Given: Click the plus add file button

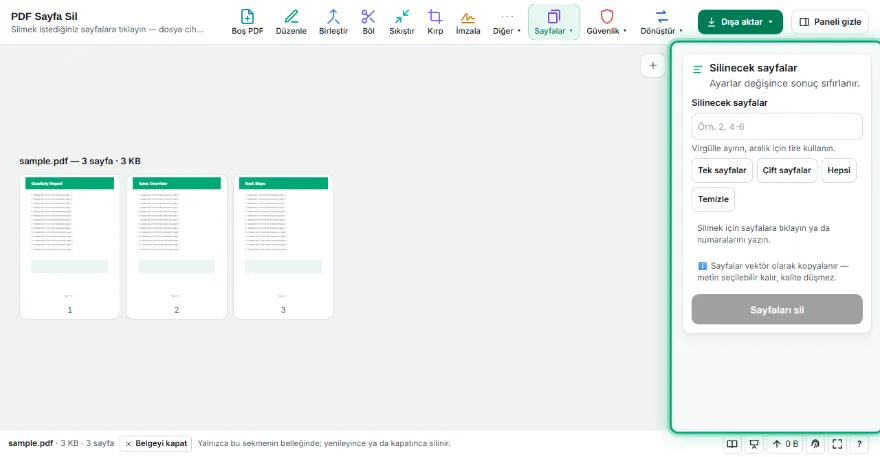Looking at the screenshot, I should 653,66.
